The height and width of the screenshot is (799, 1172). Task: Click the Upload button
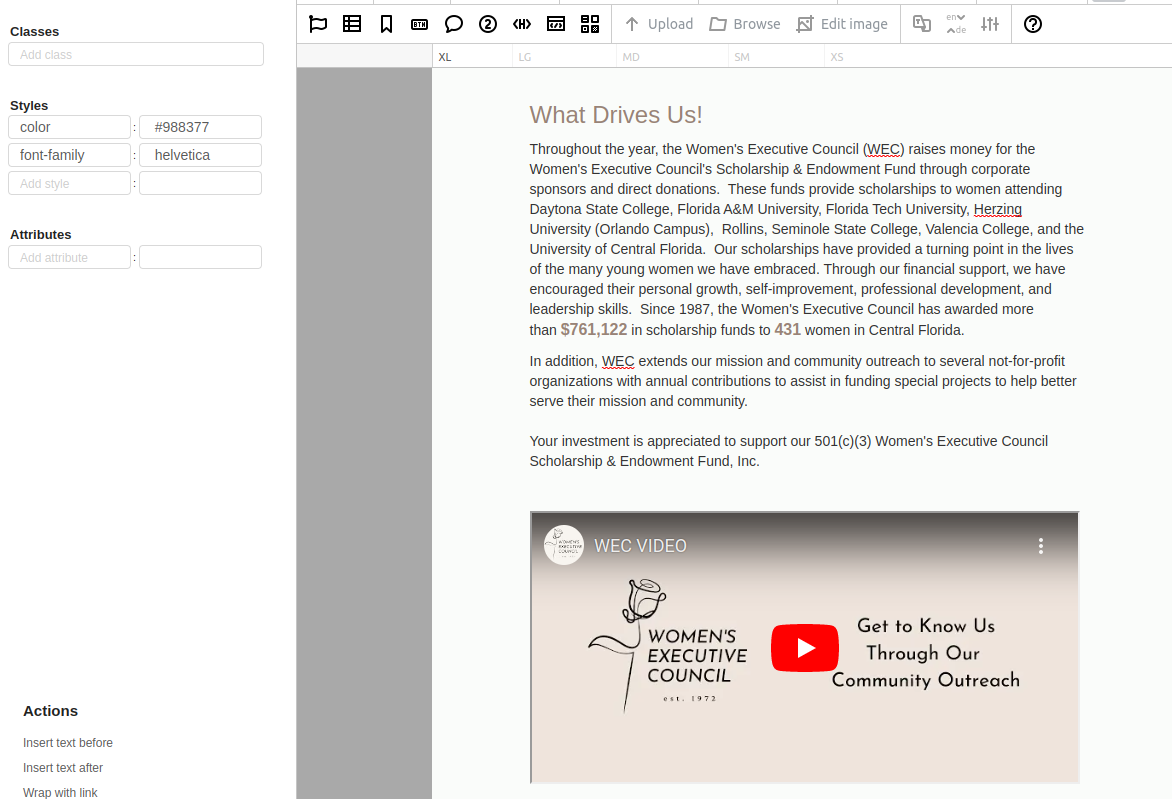point(659,24)
